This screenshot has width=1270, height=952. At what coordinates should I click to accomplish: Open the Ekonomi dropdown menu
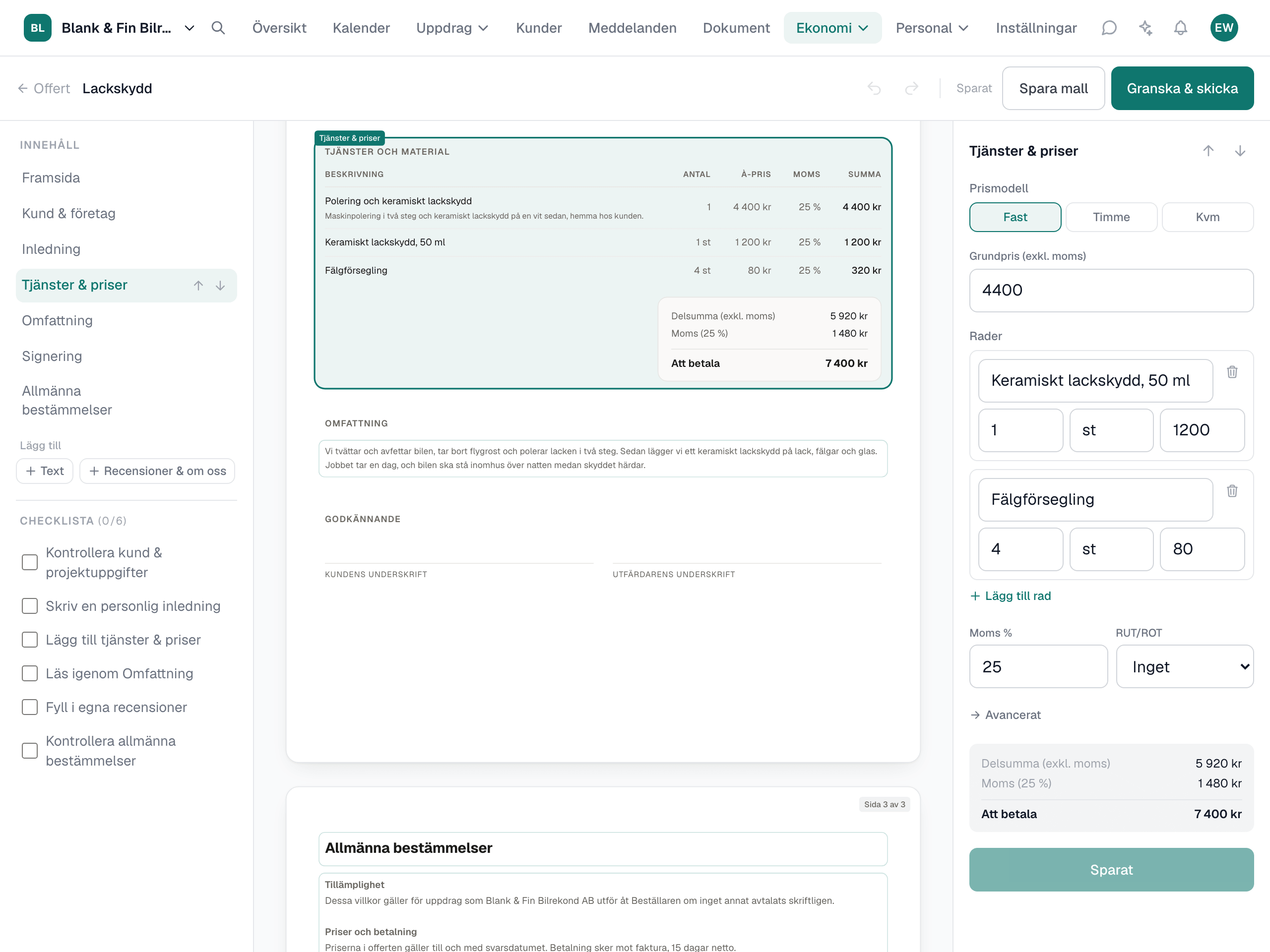point(832,28)
